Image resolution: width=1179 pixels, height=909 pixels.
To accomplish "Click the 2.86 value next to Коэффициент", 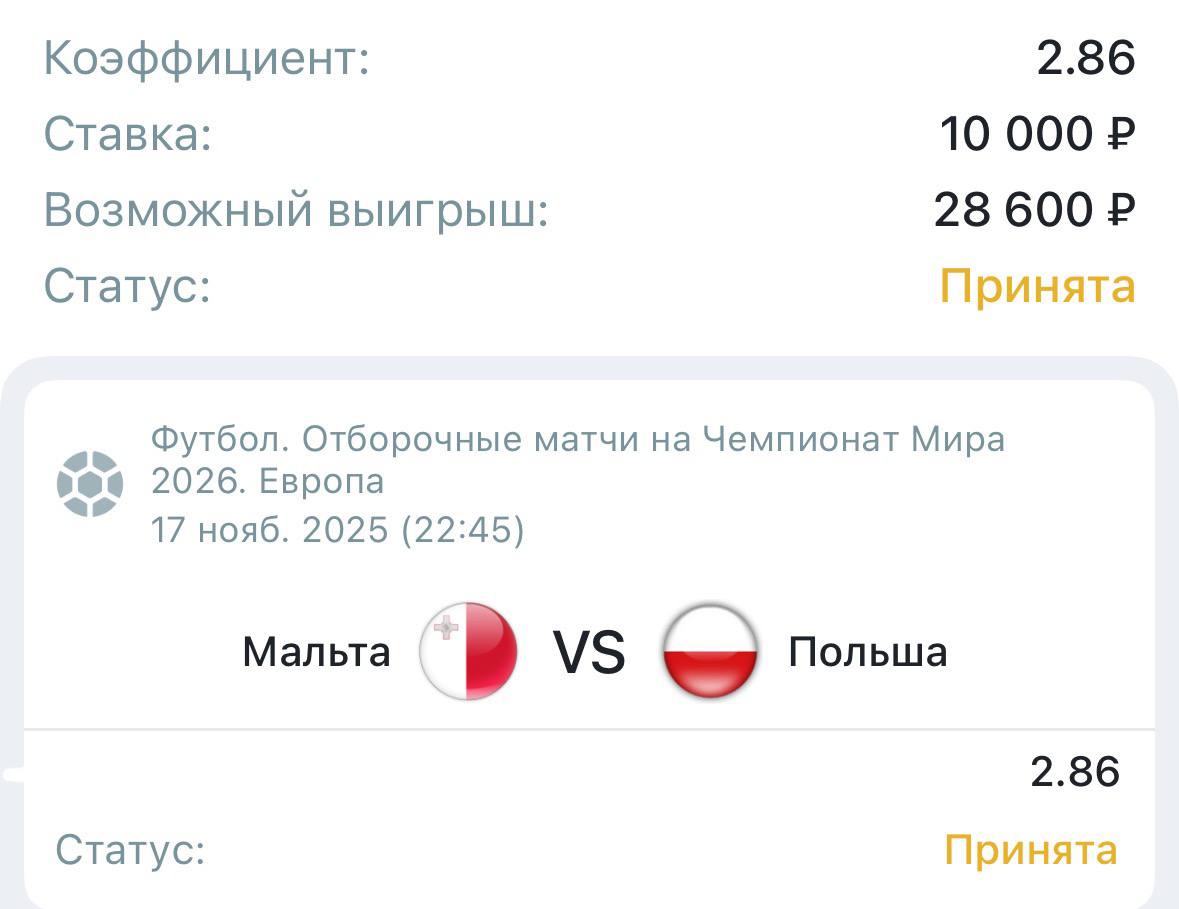I will click(1086, 58).
